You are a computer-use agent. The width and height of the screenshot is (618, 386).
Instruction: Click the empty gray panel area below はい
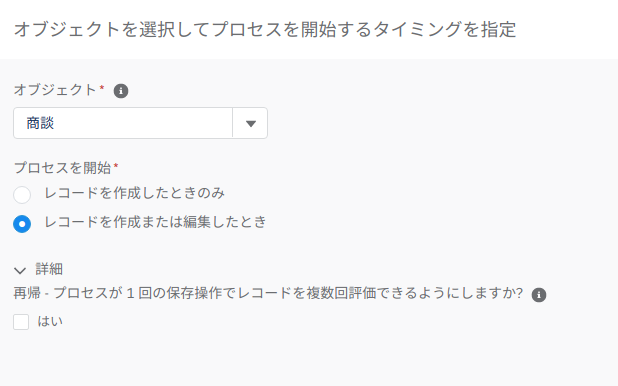click(x=309, y=359)
